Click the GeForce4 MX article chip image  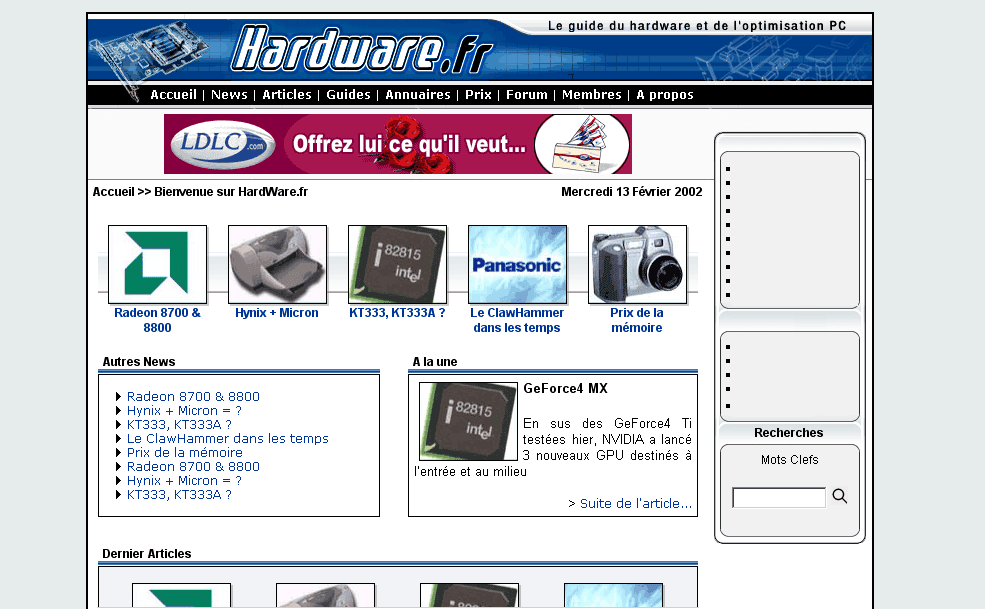pos(468,421)
